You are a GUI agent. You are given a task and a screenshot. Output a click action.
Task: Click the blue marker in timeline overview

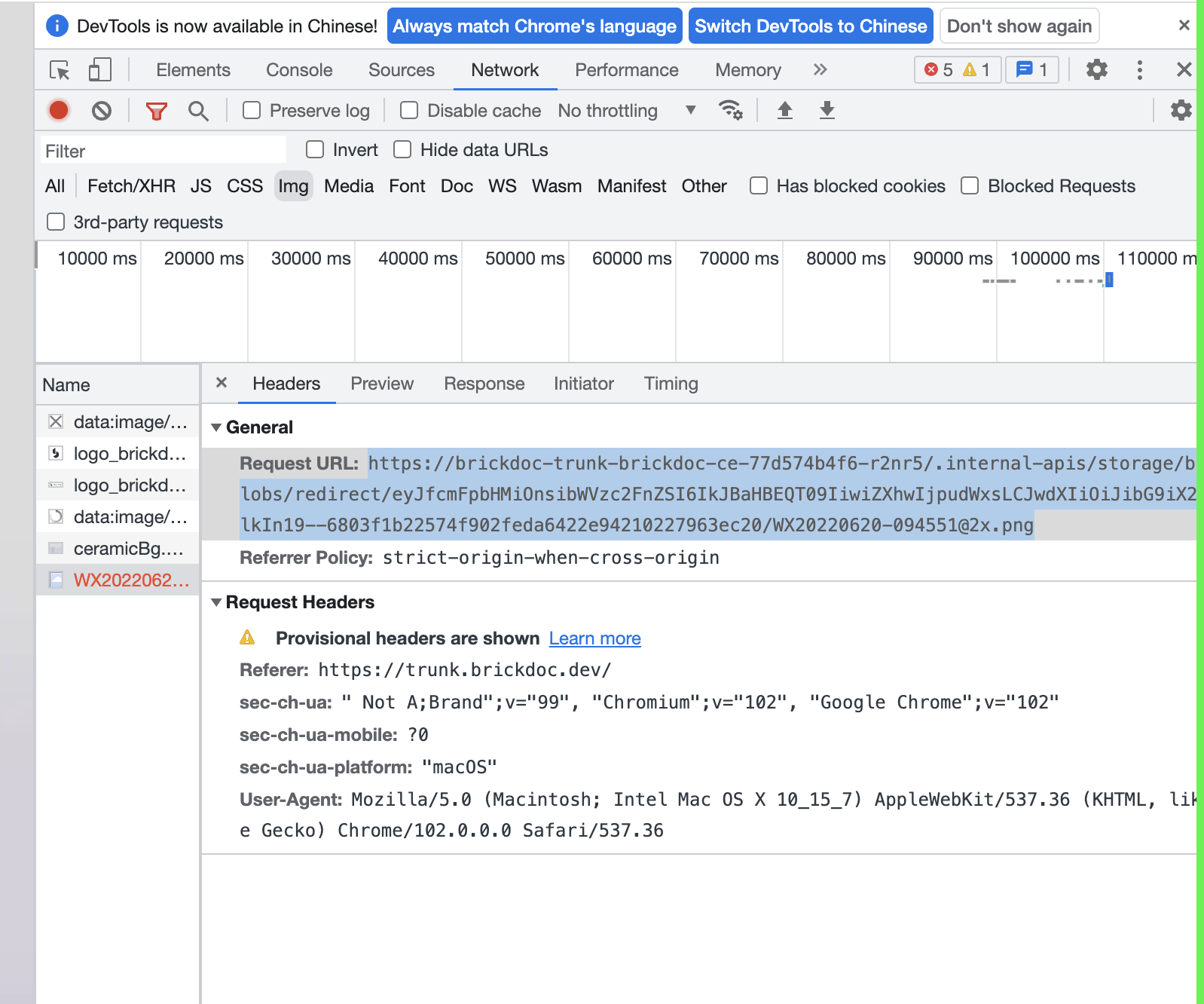(x=1109, y=280)
